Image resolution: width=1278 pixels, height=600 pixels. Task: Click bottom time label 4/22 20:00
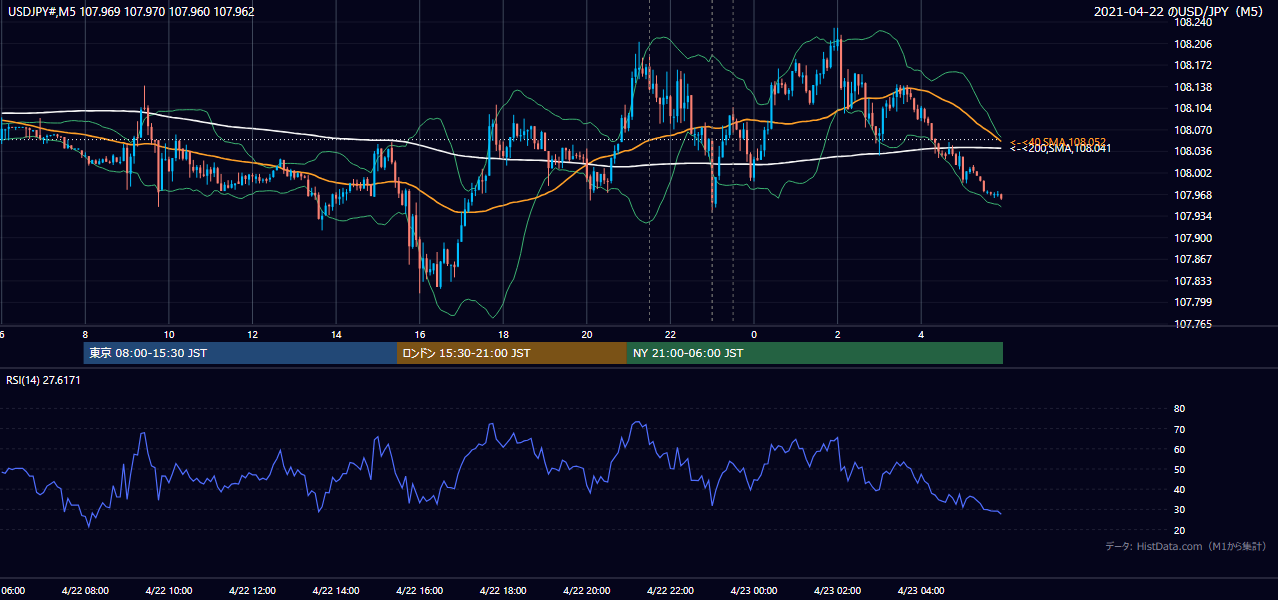586,591
